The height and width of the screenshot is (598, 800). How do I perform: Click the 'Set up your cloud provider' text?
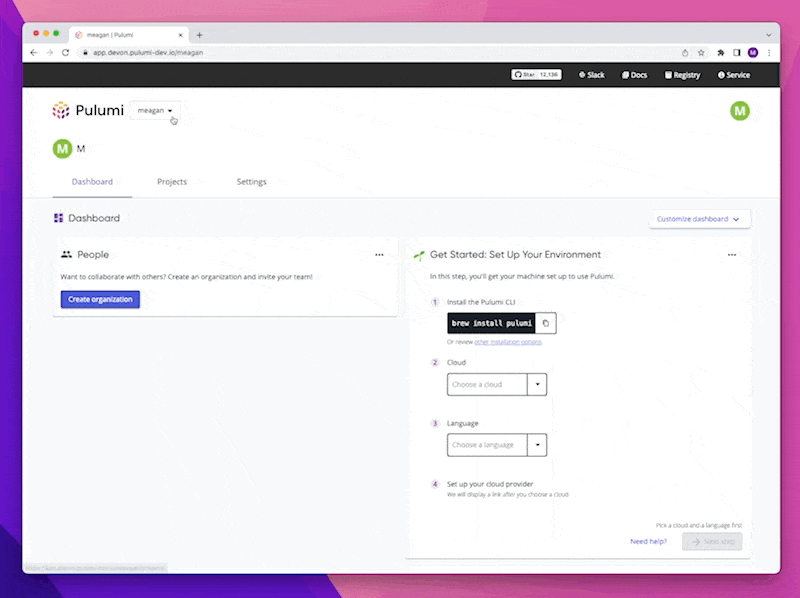[x=490, y=484]
